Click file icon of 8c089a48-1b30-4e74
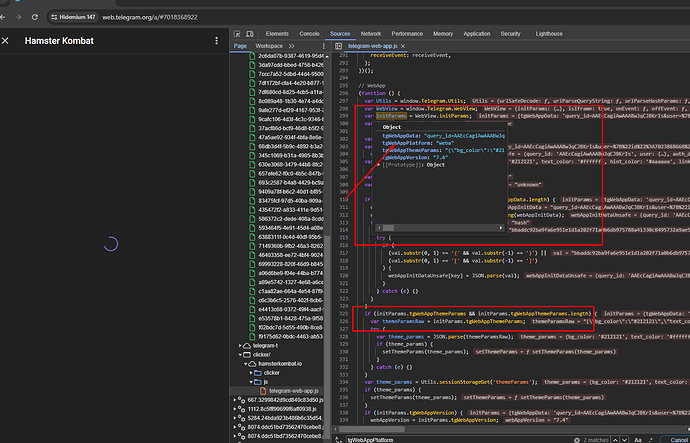This screenshot has width=690, height=443. pos(252,101)
